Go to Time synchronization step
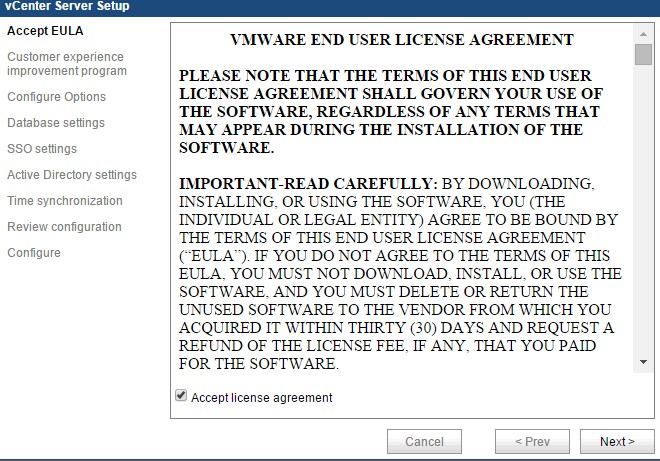Screen dimensions: 660x461 (65, 201)
